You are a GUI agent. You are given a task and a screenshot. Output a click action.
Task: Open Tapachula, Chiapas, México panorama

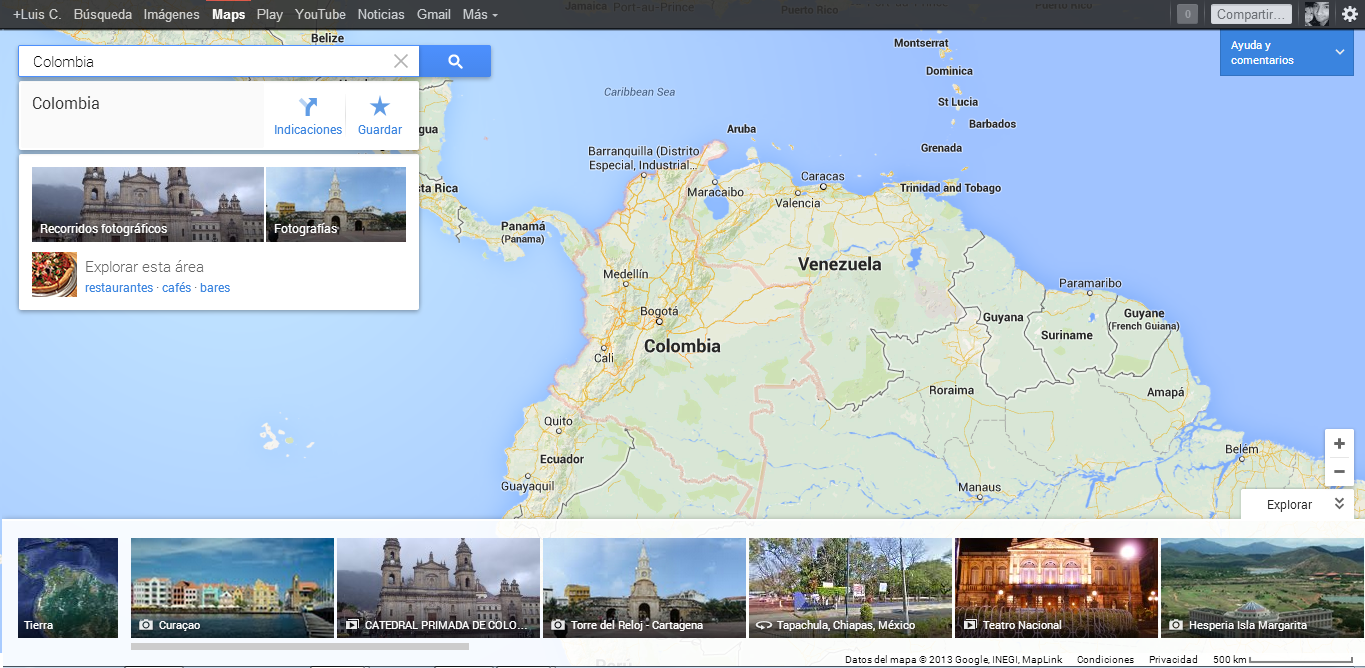850,588
